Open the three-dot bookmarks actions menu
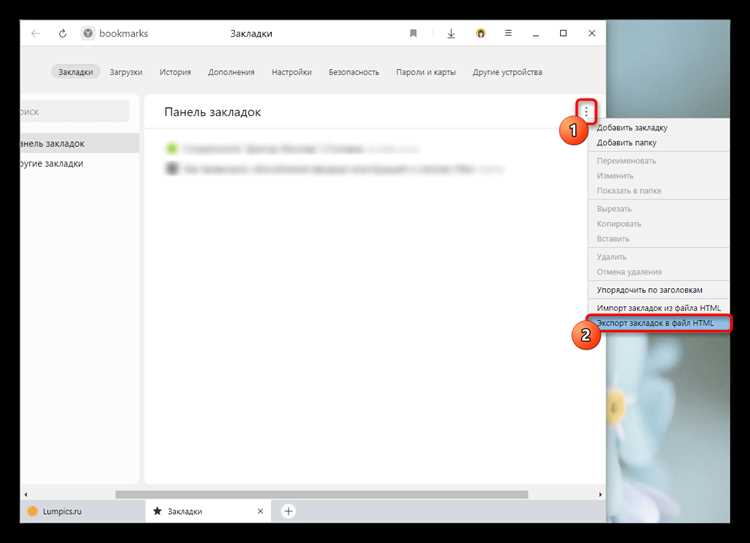Viewport: 750px width, 543px height. point(586,111)
